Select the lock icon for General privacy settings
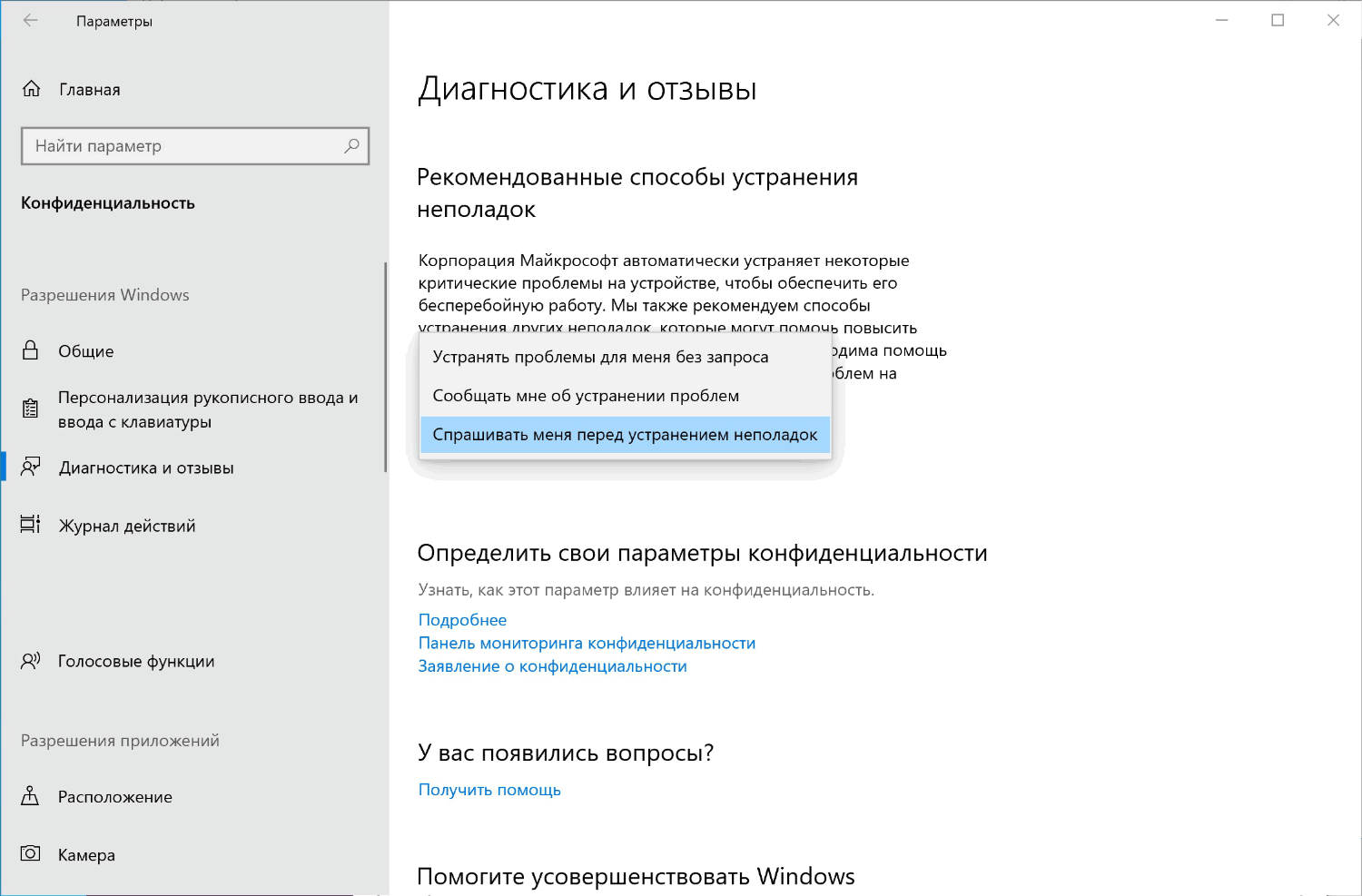Image resolution: width=1362 pixels, height=896 pixels. [30, 351]
